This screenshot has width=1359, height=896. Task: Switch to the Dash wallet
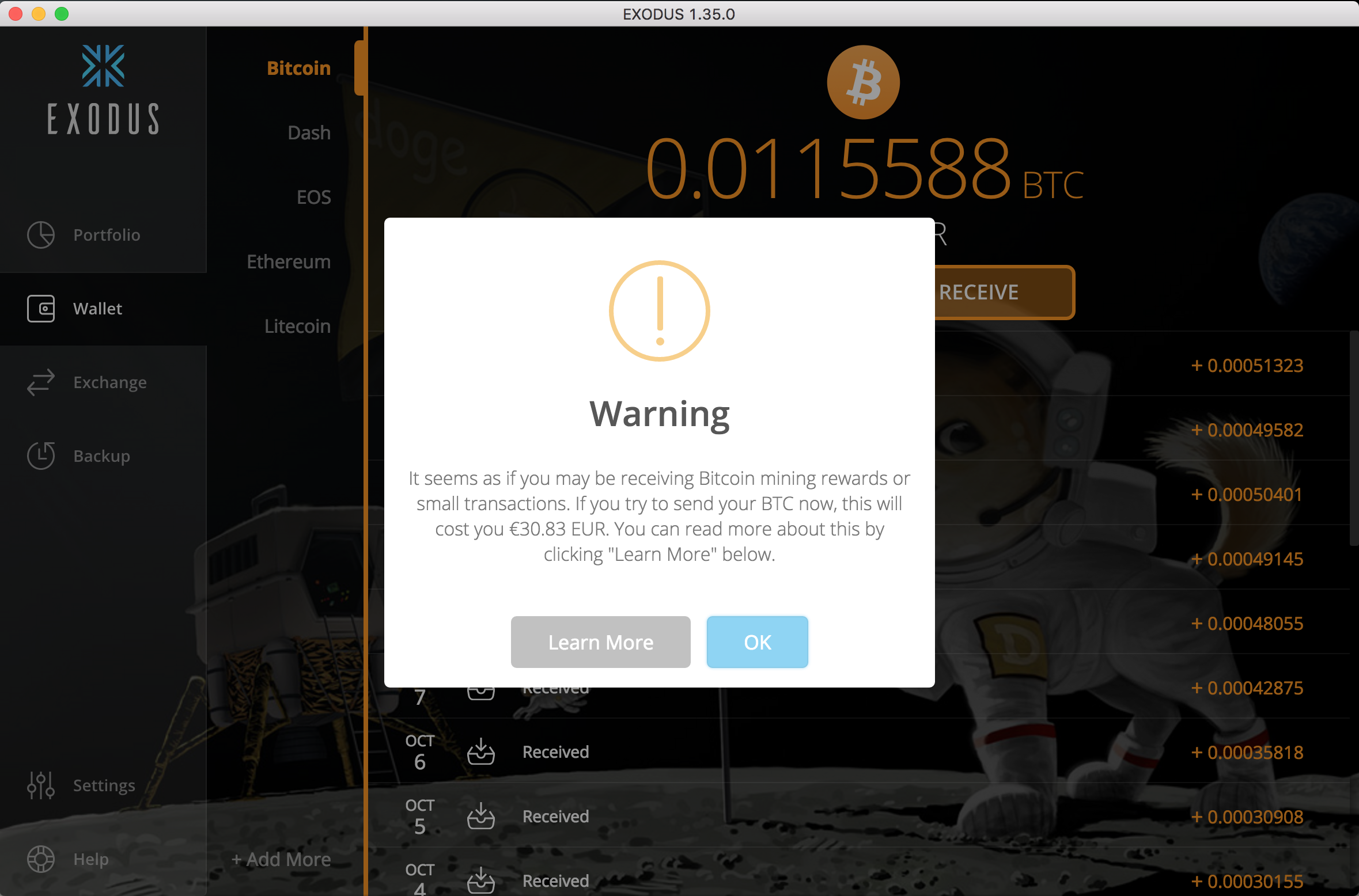pyautogui.click(x=308, y=132)
